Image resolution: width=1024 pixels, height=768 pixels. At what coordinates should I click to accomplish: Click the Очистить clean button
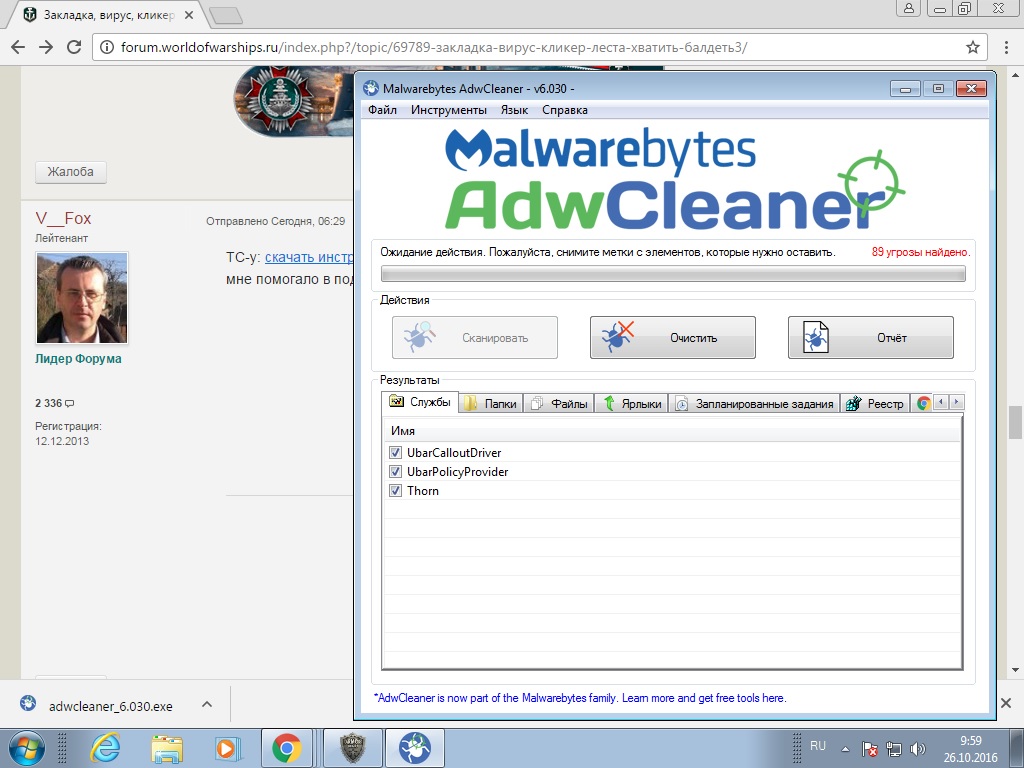(673, 338)
